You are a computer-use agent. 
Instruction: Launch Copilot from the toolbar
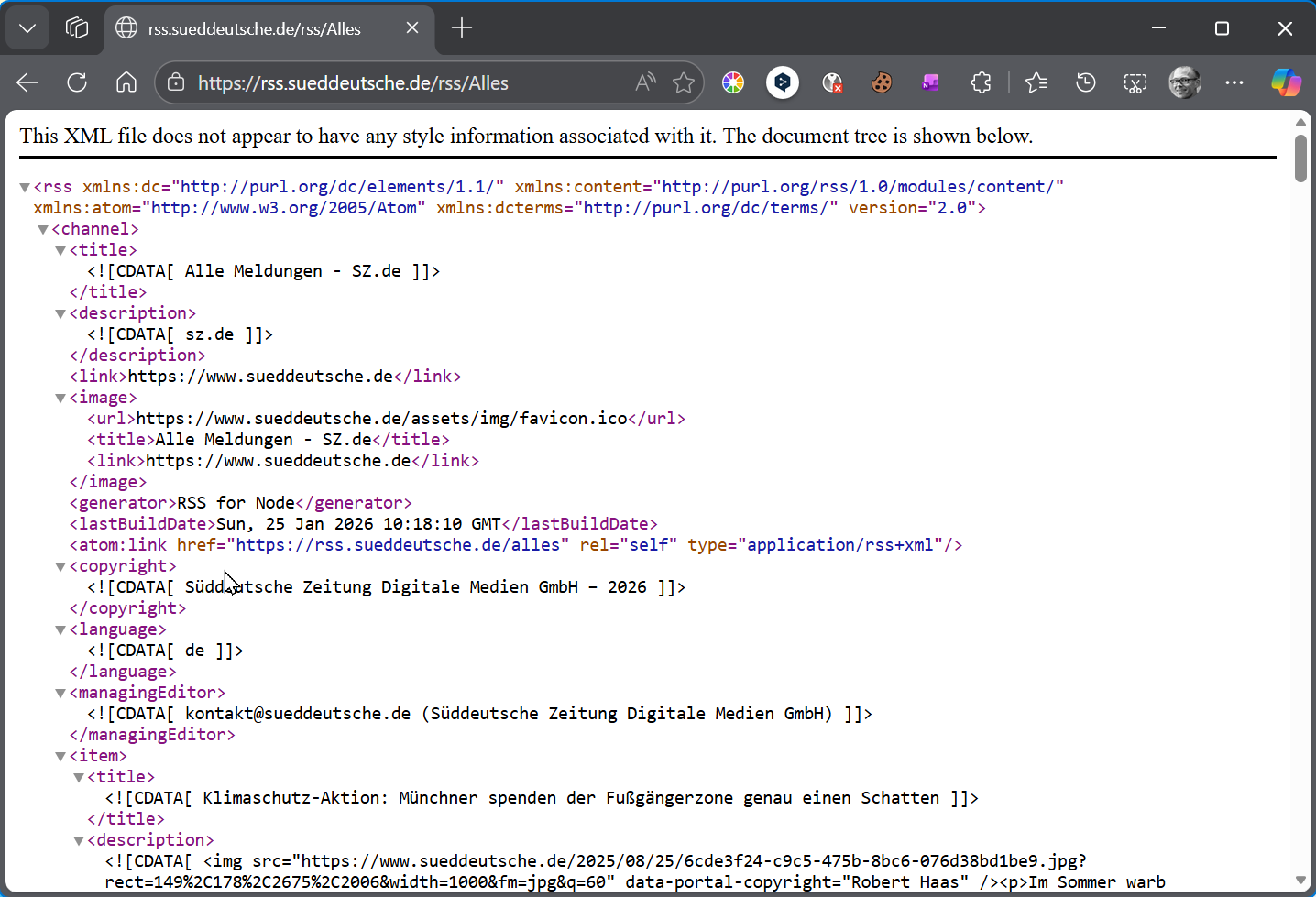click(x=1285, y=82)
